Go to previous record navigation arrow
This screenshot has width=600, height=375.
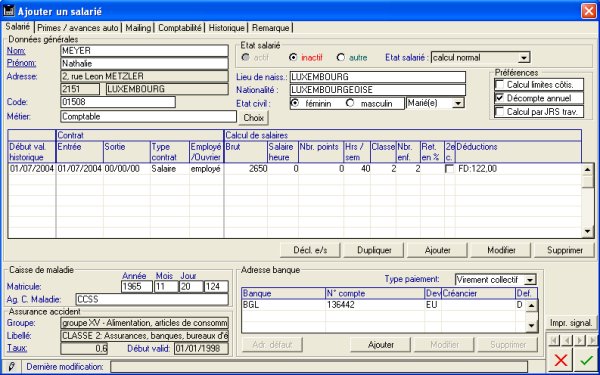(x=567, y=340)
